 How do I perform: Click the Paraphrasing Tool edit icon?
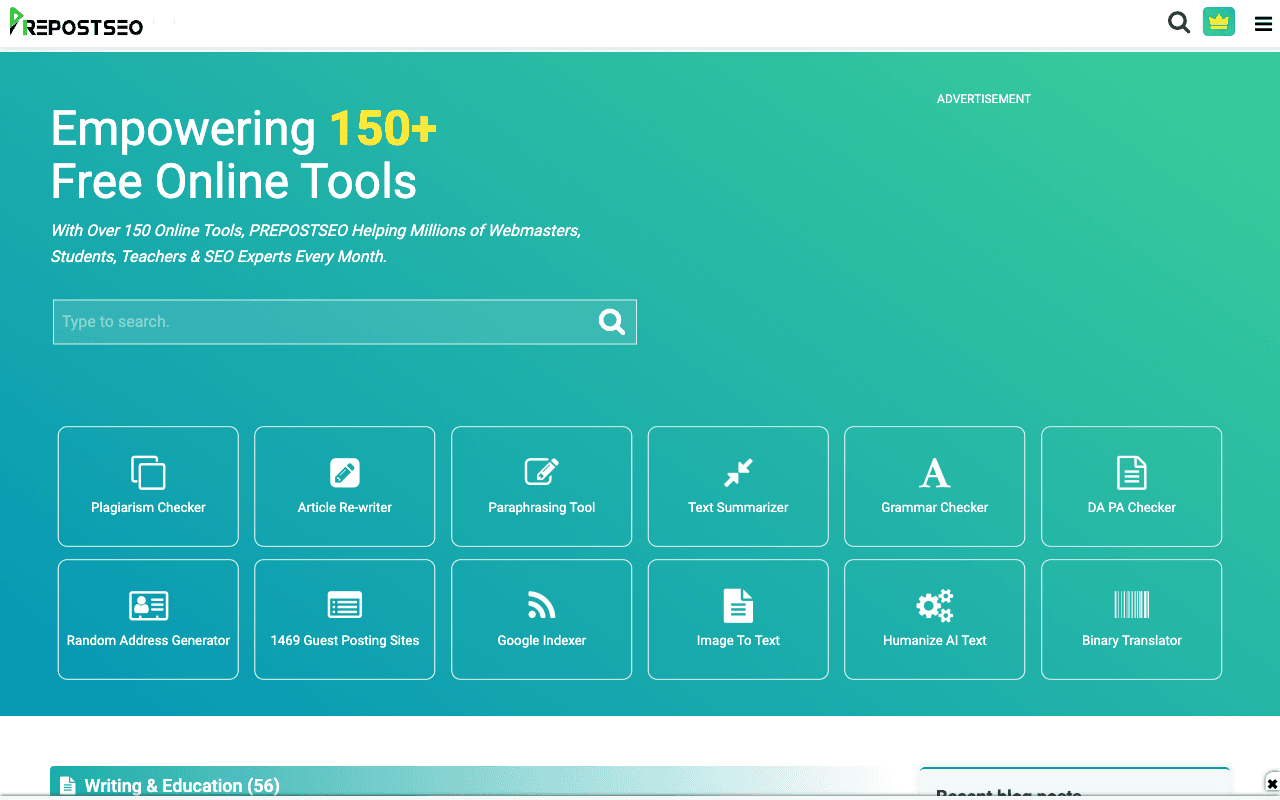click(x=541, y=472)
